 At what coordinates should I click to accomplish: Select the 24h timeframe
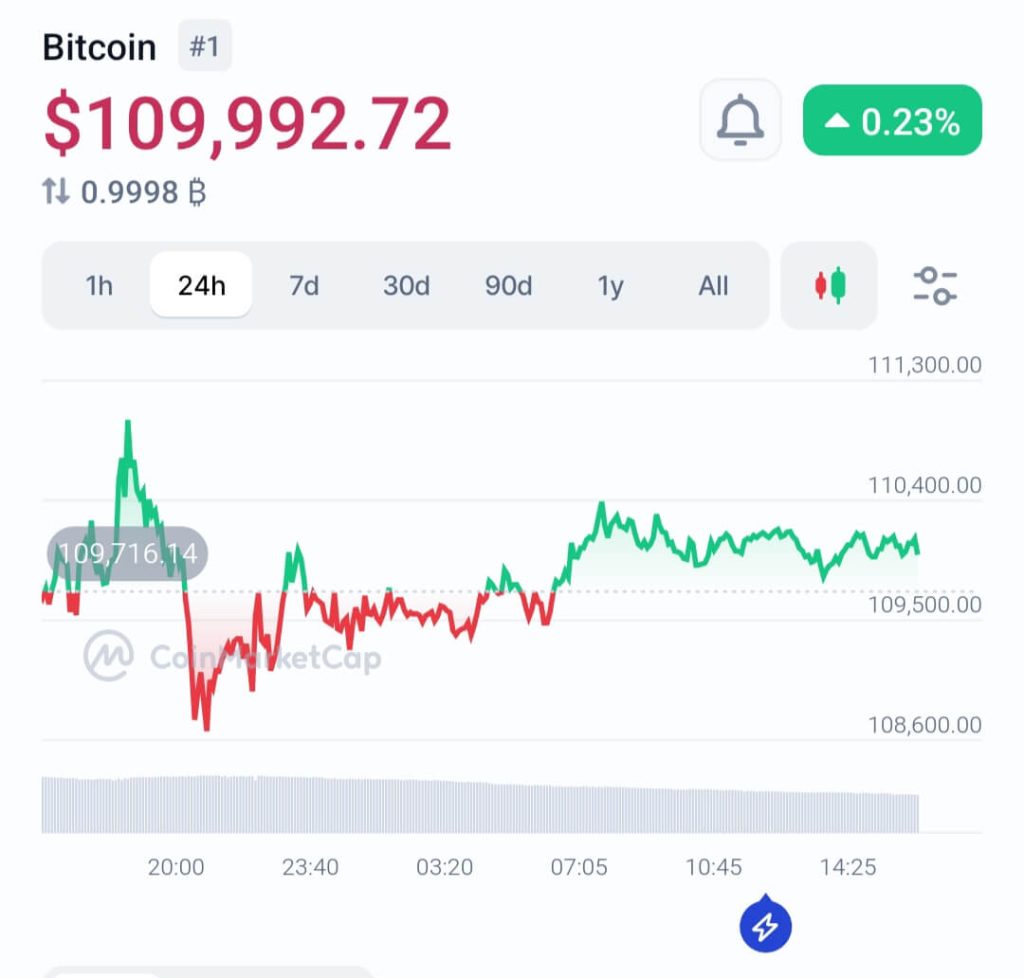[x=201, y=285]
